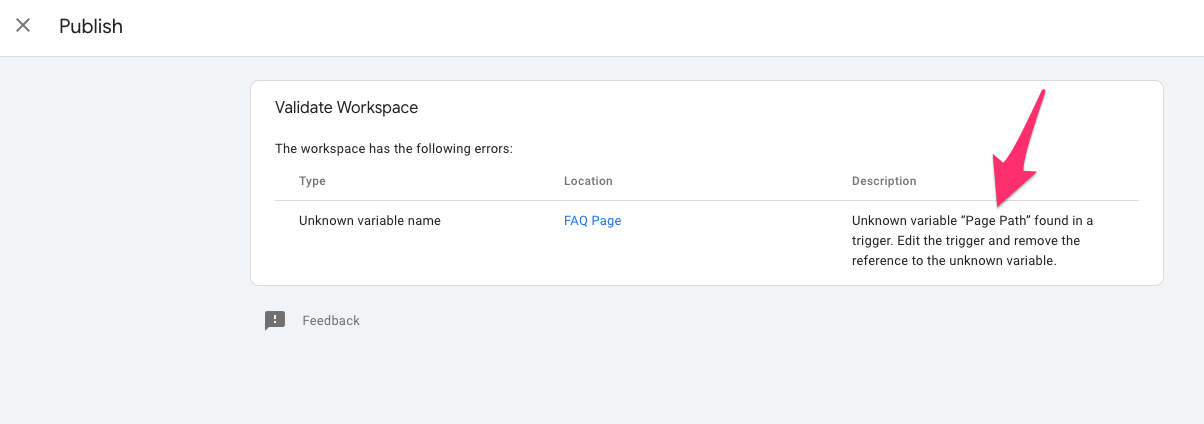Viewport: 1204px width, 424px height.
Task: Select the Location column header
Action: [588, 181]
